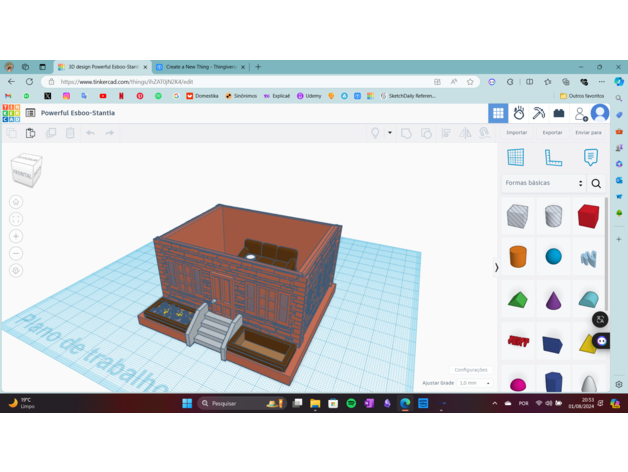Click the Importar button

tap(516, 132)
